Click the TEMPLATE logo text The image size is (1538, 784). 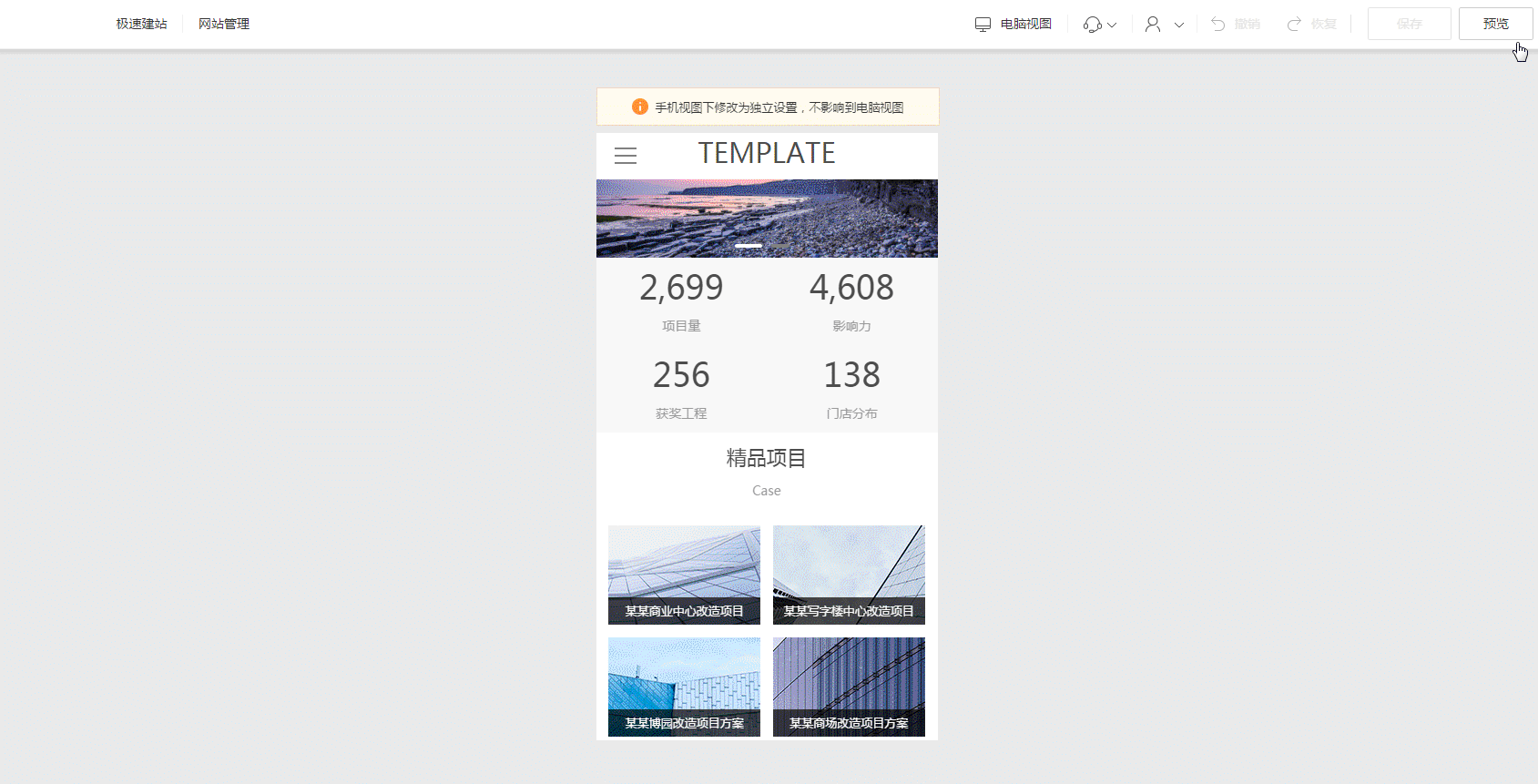click(767, 153)
